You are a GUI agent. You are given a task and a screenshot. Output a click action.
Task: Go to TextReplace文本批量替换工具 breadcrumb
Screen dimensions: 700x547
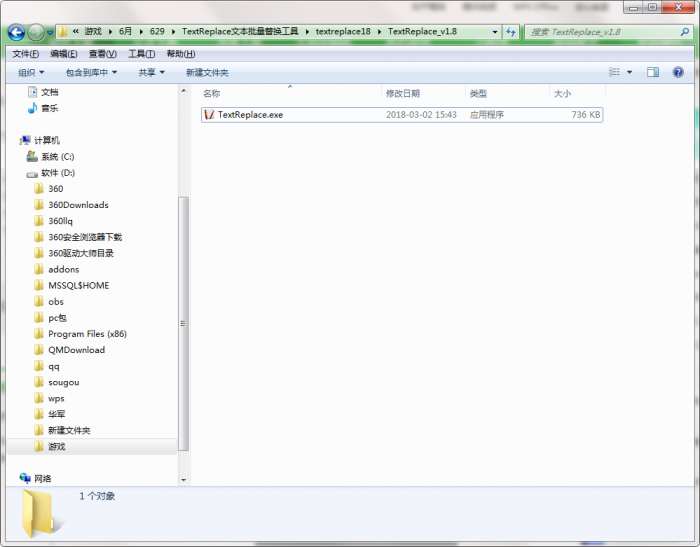point(240,31)
